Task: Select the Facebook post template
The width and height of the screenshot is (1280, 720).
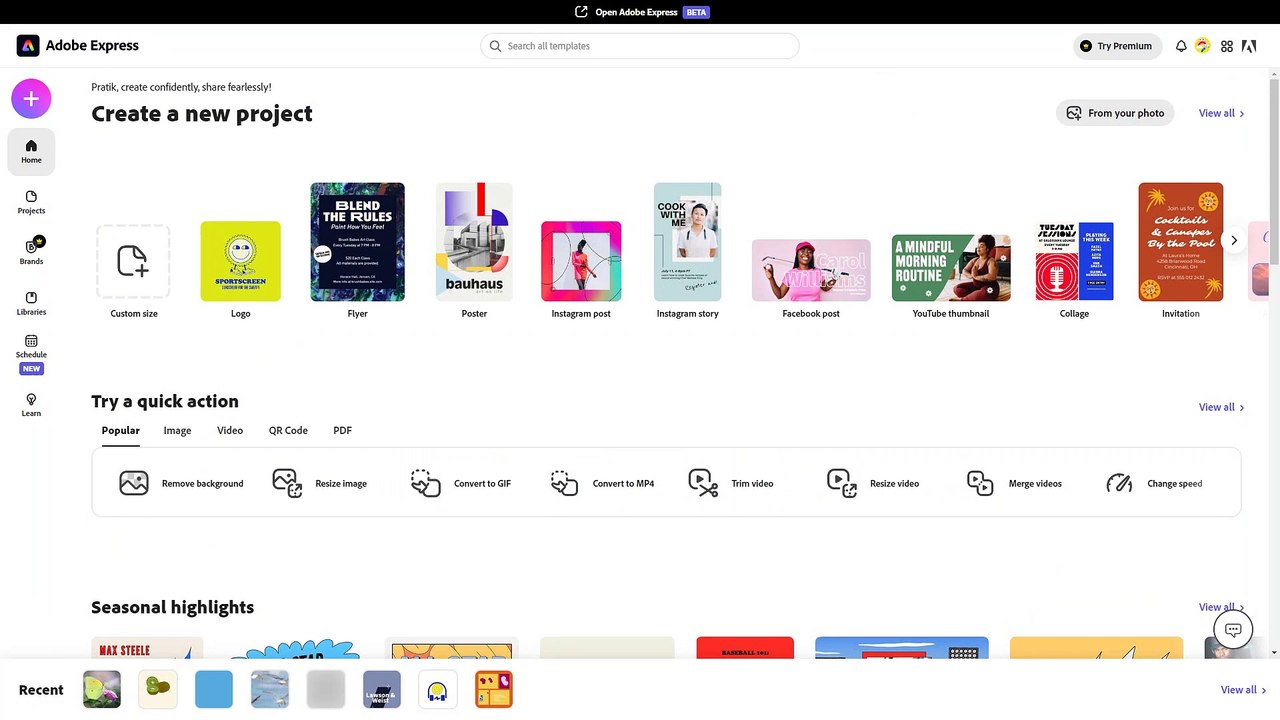Action: 811,270
